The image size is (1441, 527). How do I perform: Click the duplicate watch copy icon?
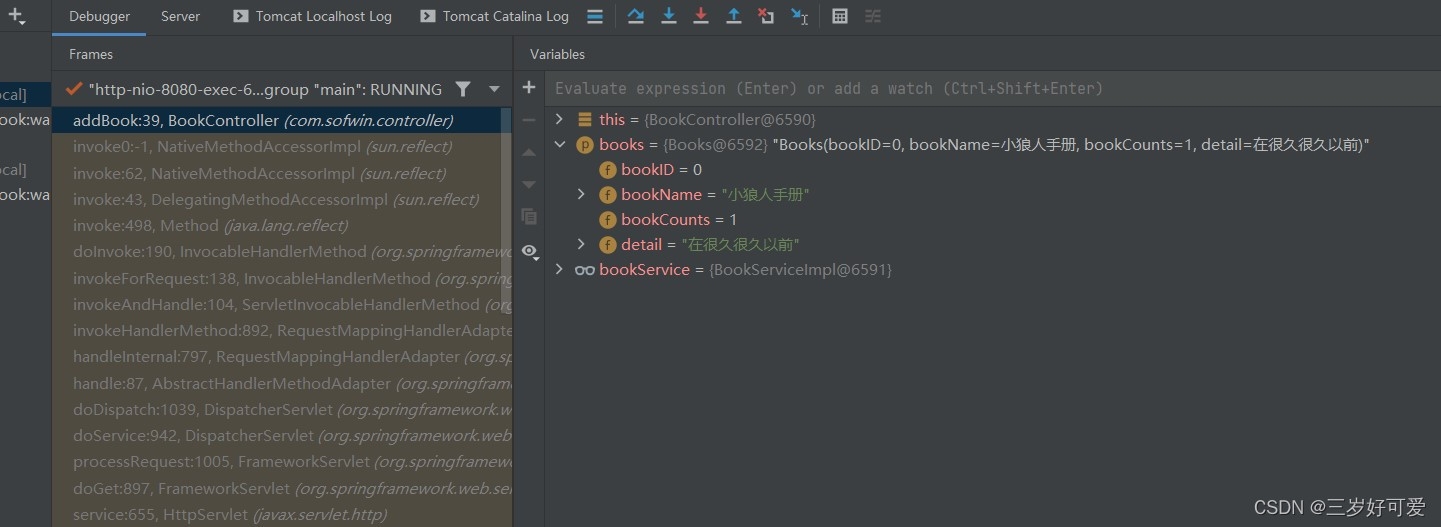529,216
